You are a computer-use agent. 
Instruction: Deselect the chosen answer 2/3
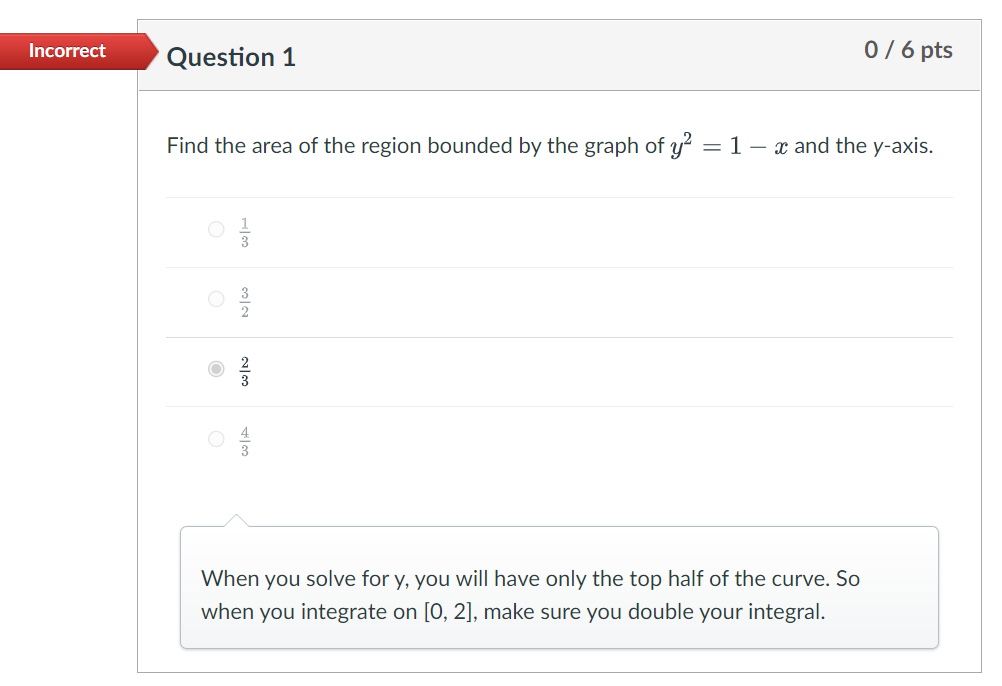tap(216, 369)
